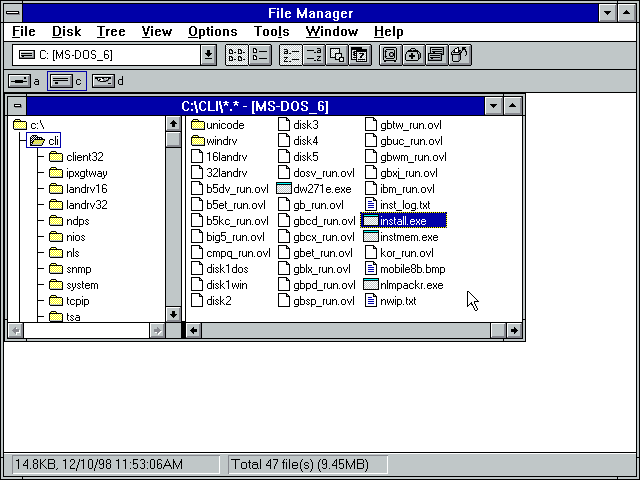
Task: Click the windrv folder icon
Action: [198, 141]
